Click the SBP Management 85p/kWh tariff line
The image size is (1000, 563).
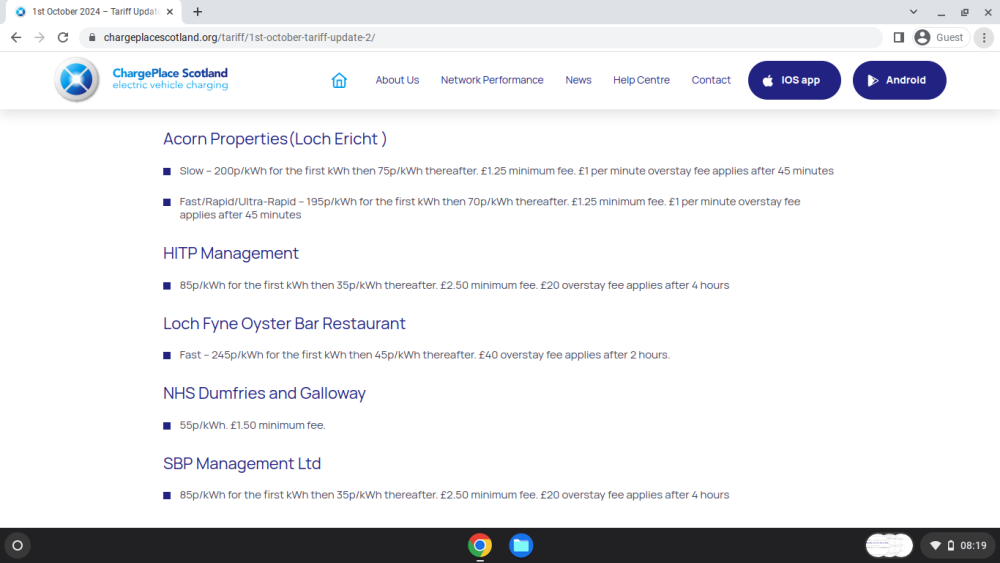click(x=454, y=495)
